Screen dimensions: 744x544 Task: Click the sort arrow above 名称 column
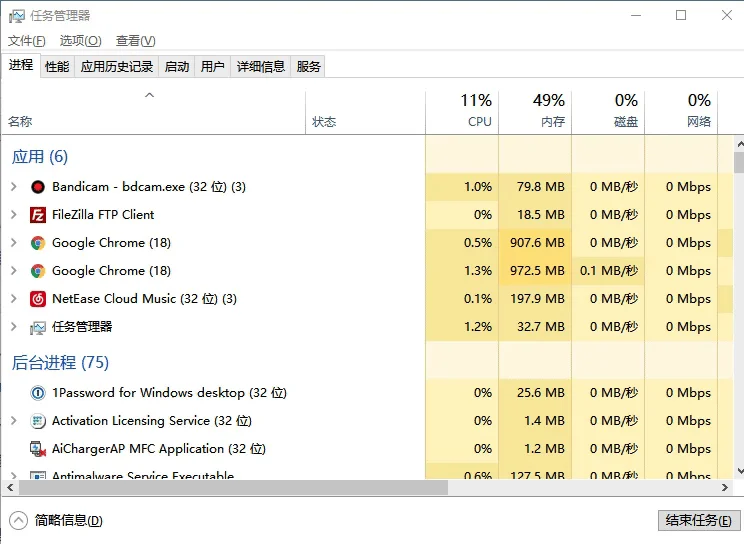pos(149,95)
